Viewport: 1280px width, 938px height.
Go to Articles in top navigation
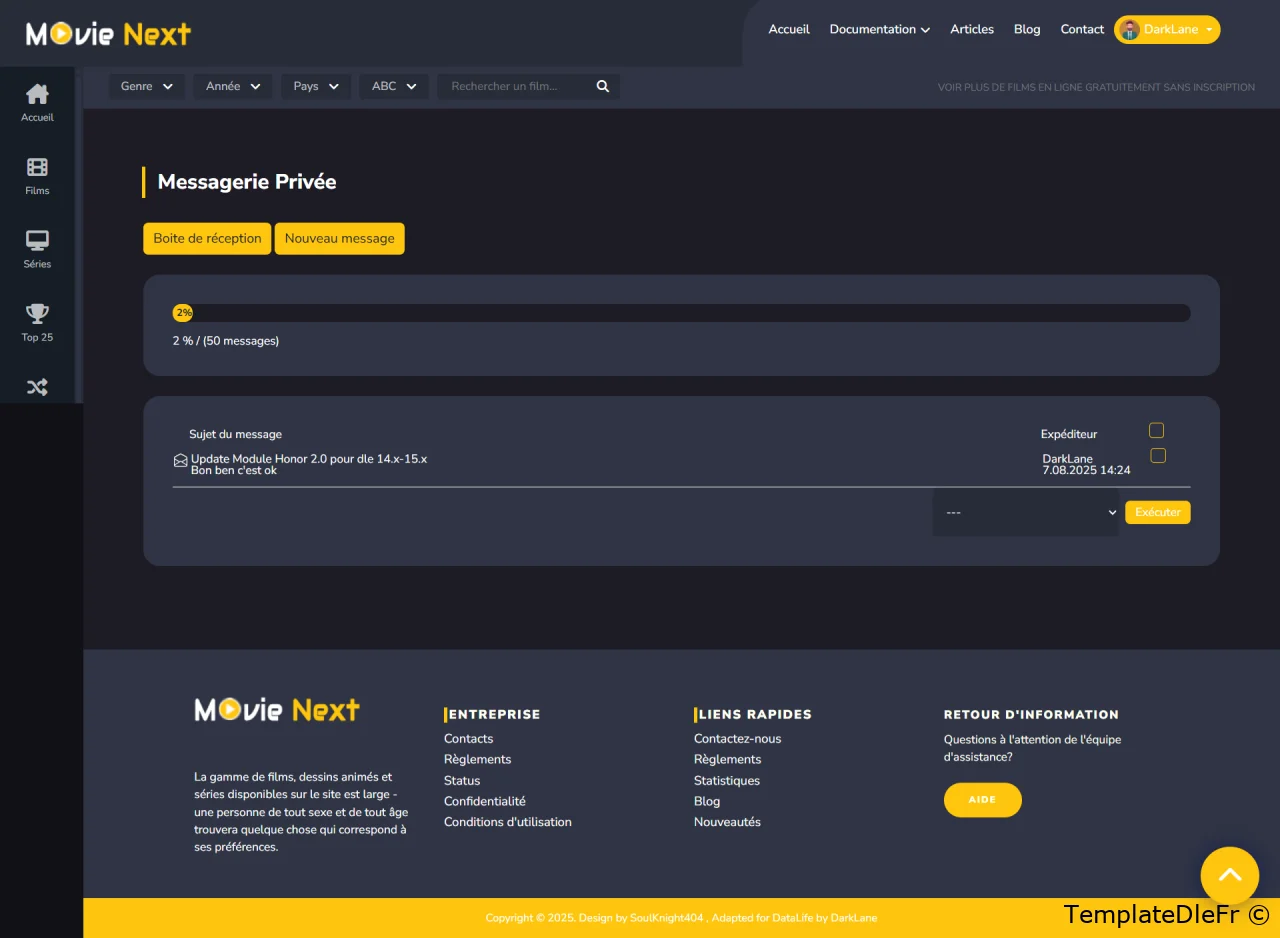pos(971,30)
